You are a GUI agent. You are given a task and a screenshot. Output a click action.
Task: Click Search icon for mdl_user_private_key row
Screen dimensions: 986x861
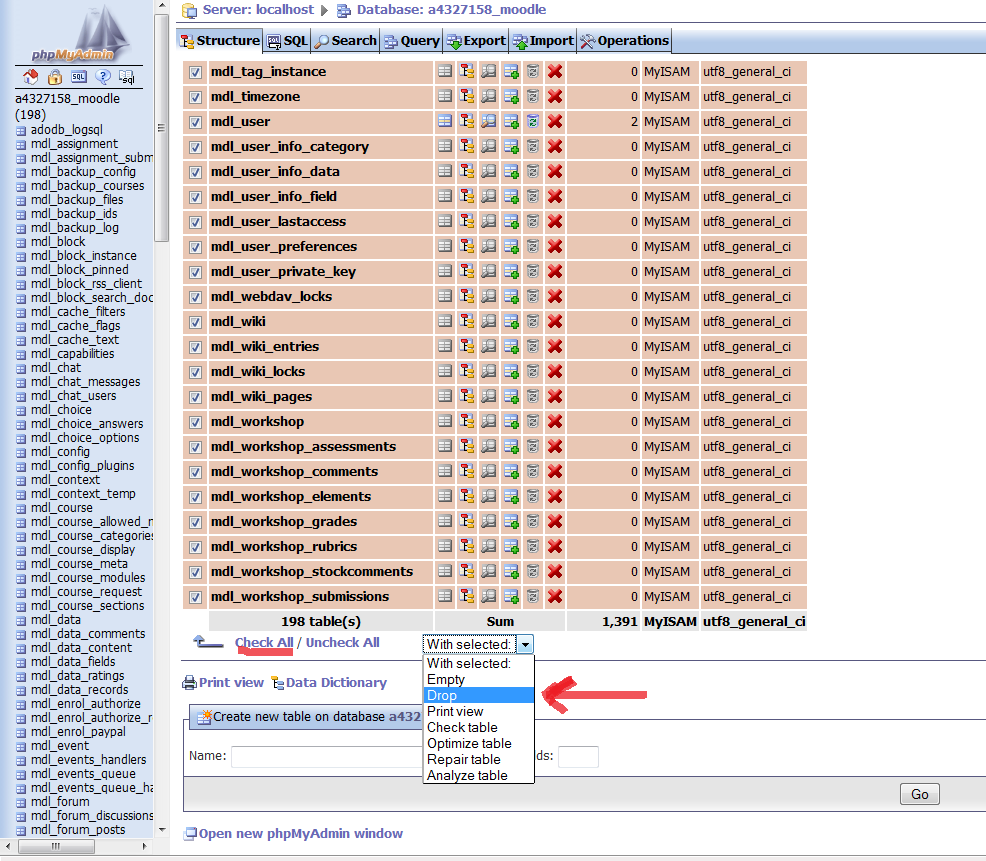tap(489, 271)
